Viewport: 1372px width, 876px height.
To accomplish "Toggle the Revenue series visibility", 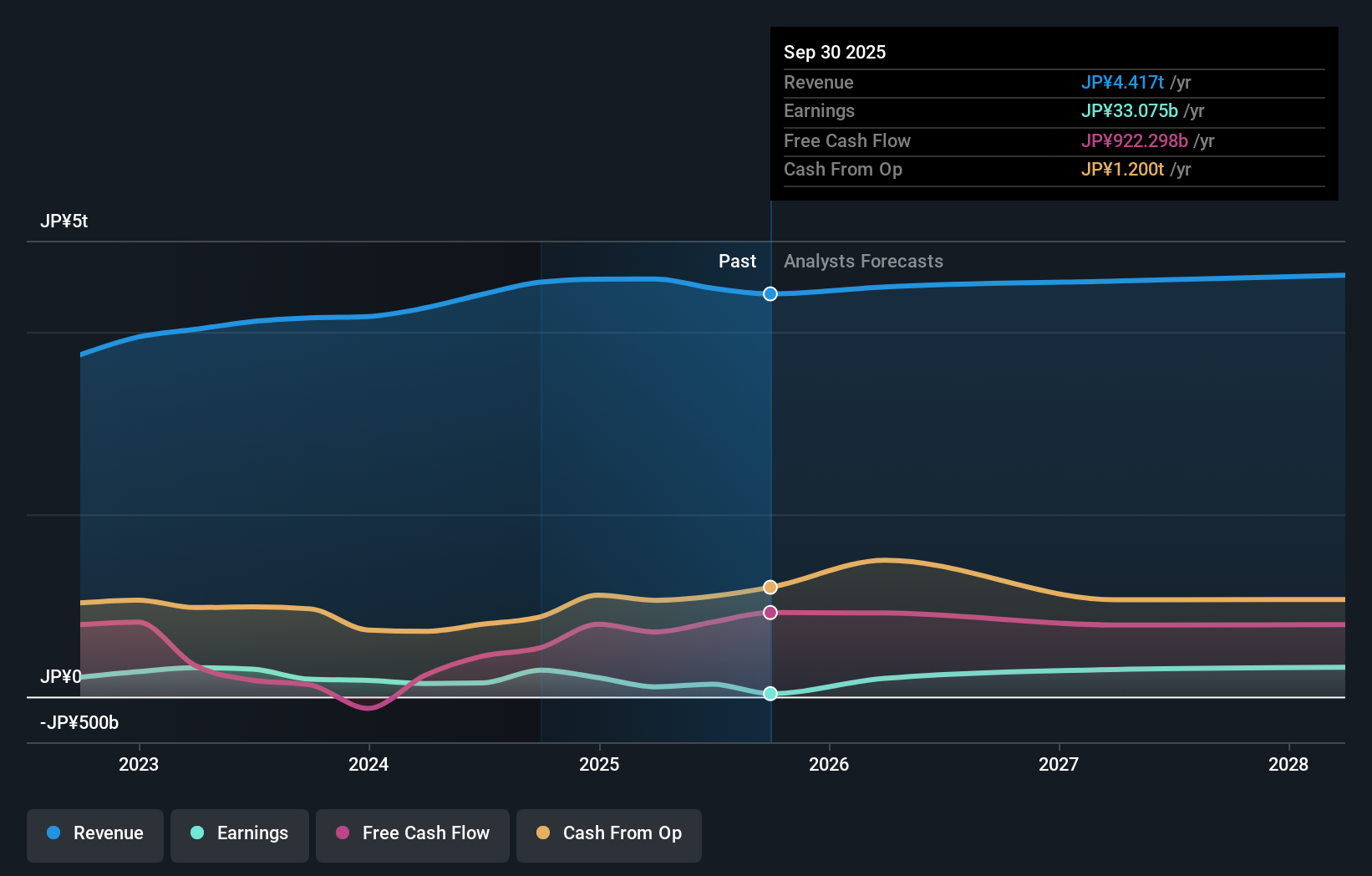I will [x=94, y=833].
